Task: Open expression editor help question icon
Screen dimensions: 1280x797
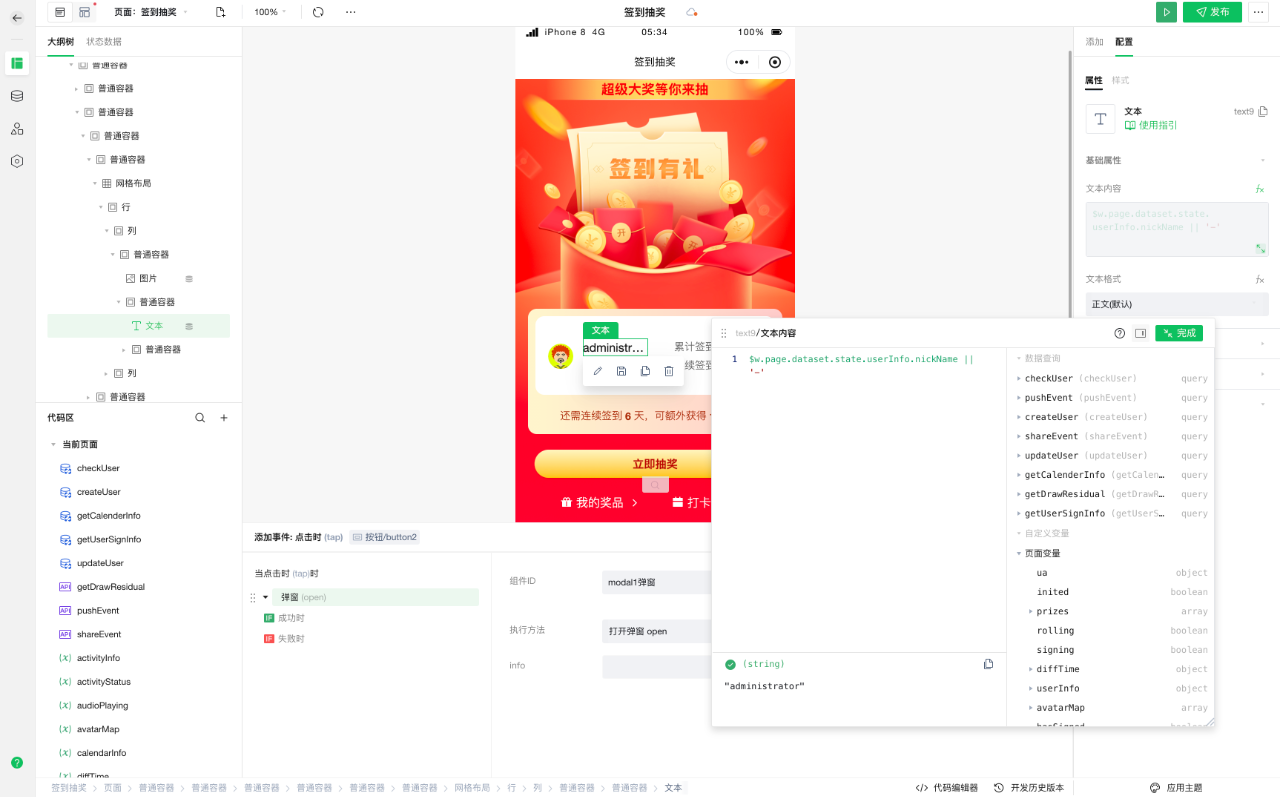Action: pyautogui.click(x=1120, y=333)
